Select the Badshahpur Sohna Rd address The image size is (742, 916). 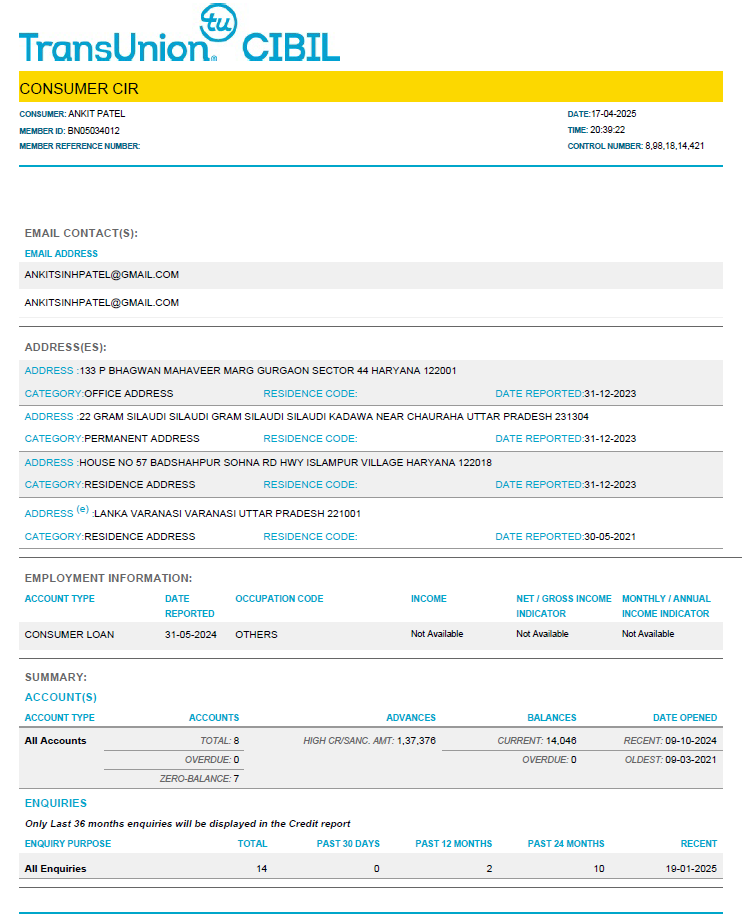point(285,463)
